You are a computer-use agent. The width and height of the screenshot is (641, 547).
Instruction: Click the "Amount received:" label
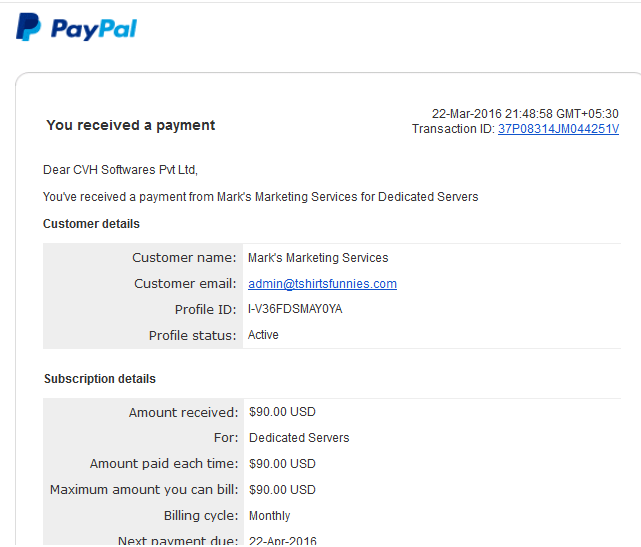tap(184, 412)
